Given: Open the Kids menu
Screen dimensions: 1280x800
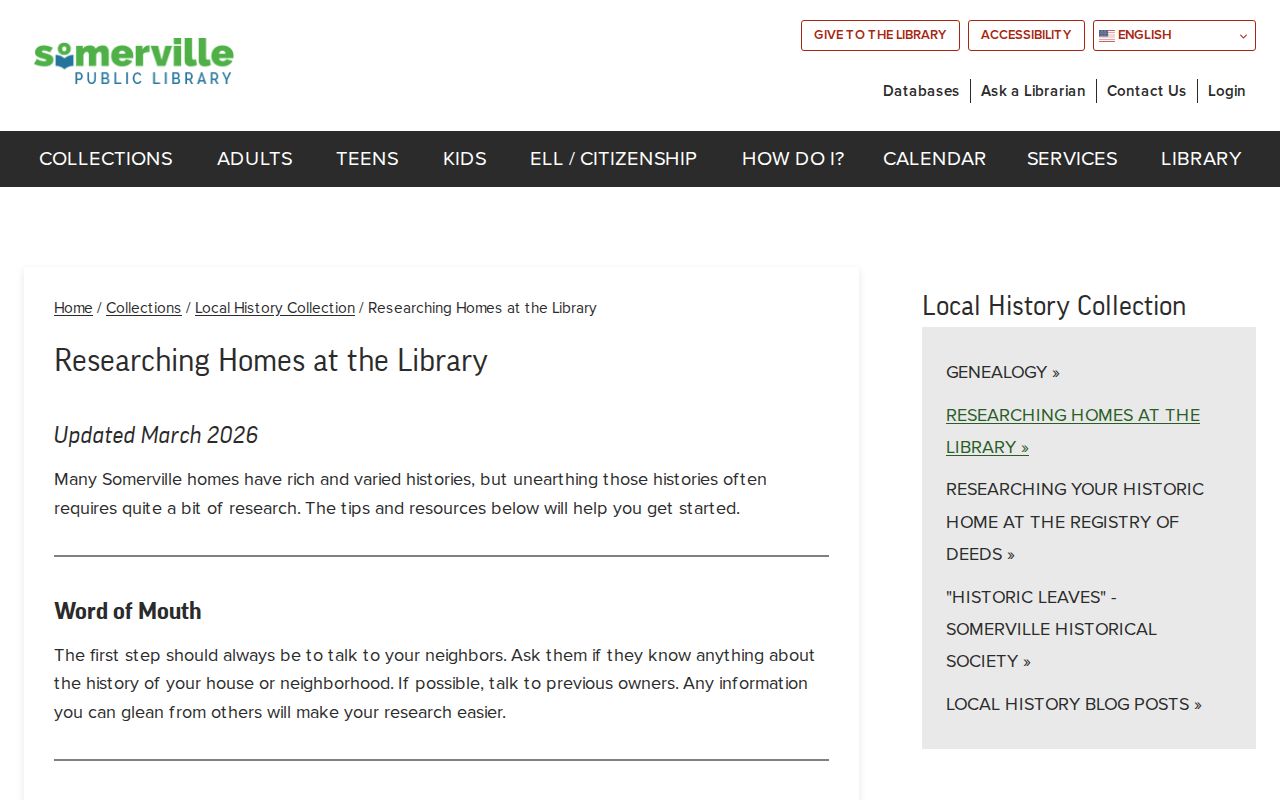Looking at the screenshot, I should (x=465, y=159).
